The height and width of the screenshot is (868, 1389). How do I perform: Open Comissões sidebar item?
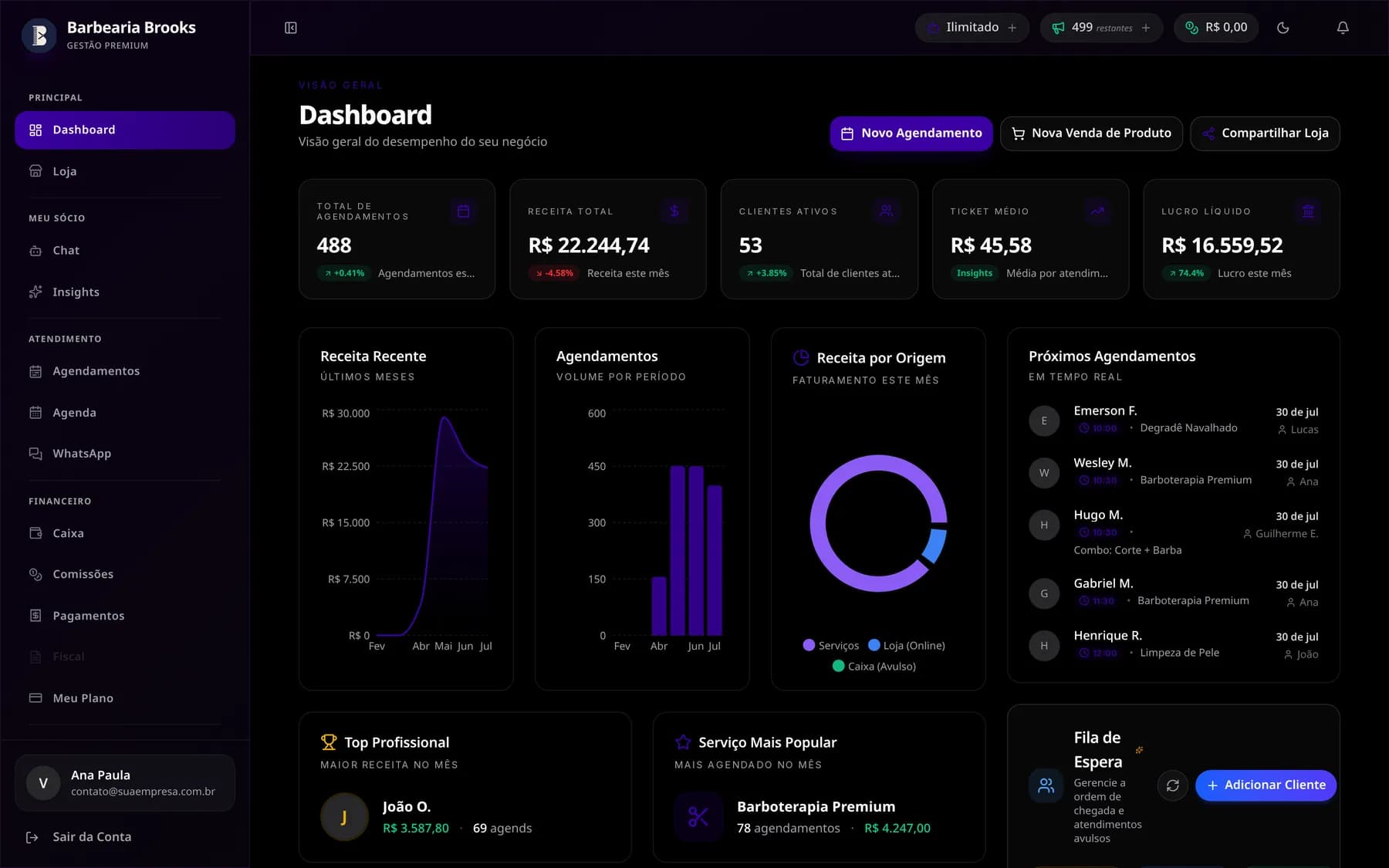pyautogui.click(x=125, y=574)
